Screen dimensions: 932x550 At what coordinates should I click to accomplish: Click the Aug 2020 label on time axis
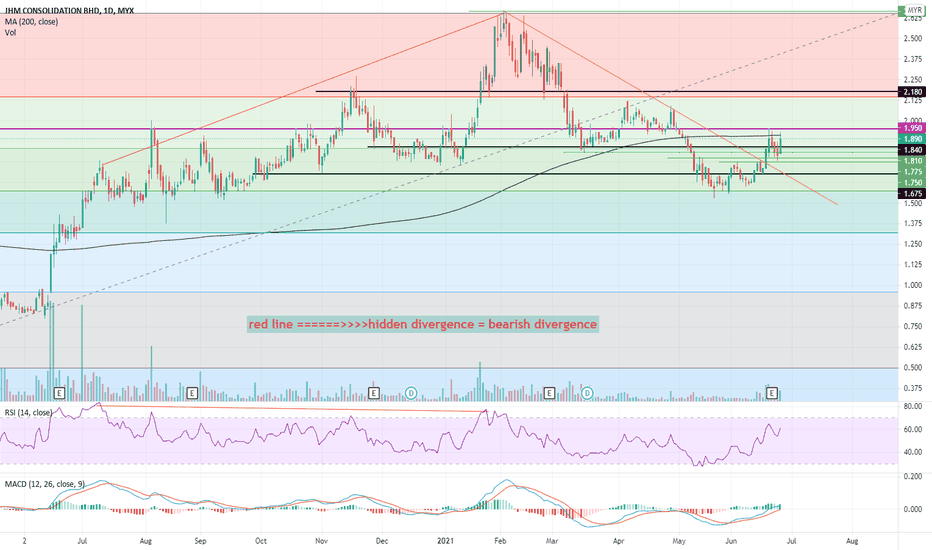[x=146, y=540]
